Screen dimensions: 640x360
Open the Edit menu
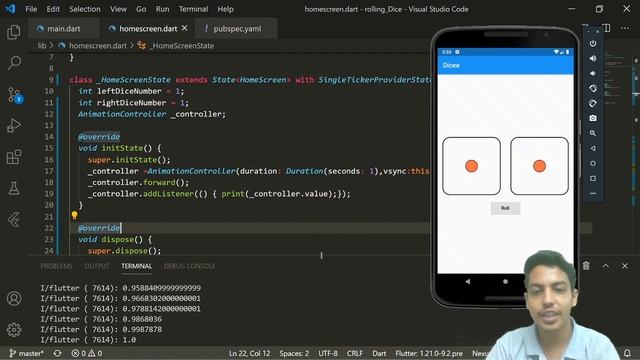point(53,9)
